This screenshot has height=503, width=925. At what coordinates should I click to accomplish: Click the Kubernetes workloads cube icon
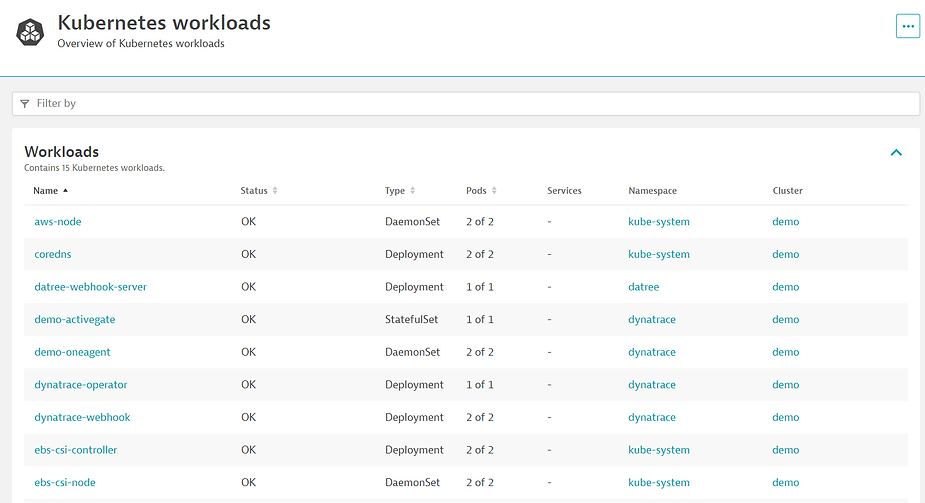pyautogui.click(x=30, y=32)
